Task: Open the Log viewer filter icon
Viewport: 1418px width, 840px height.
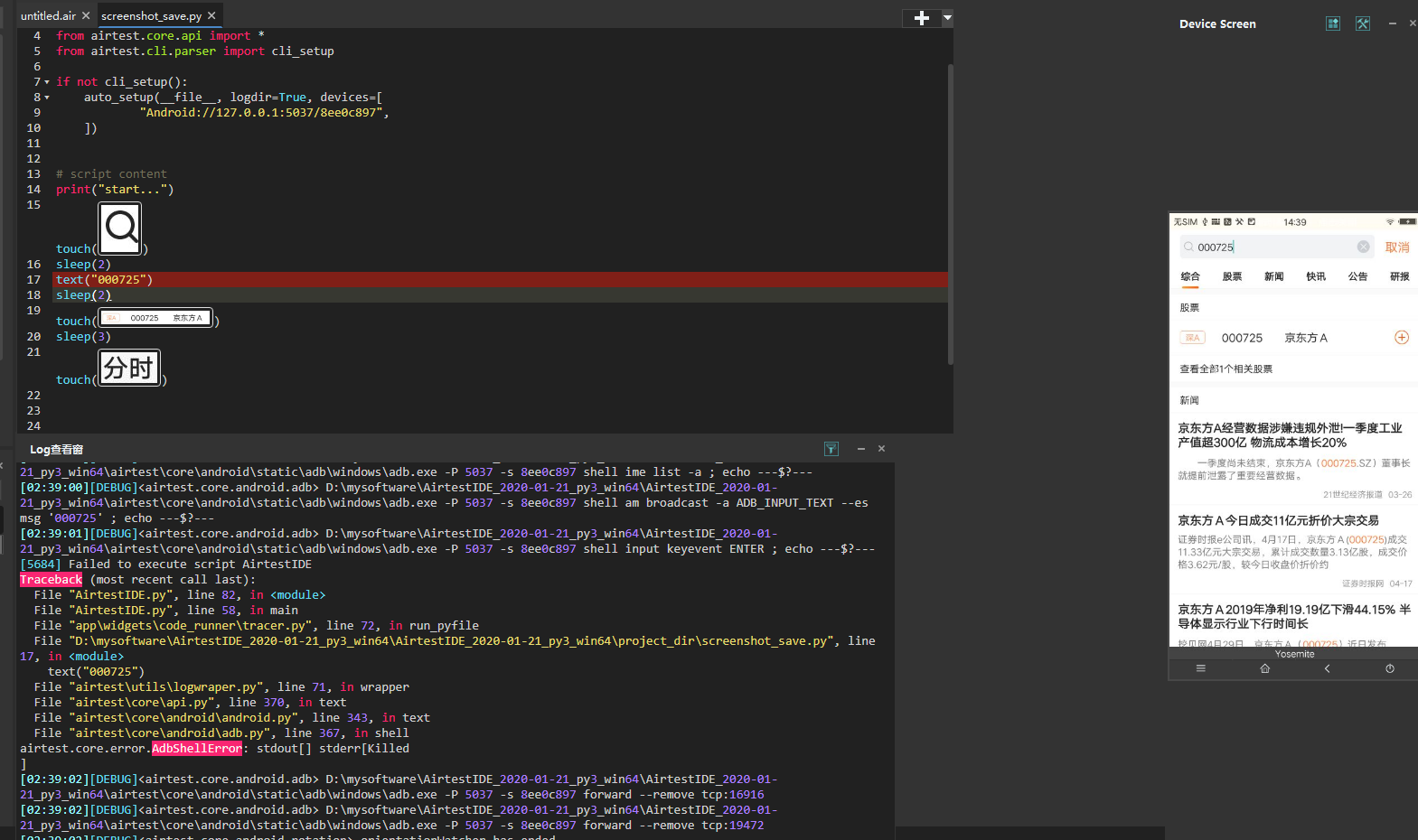Action: point(831,449)
